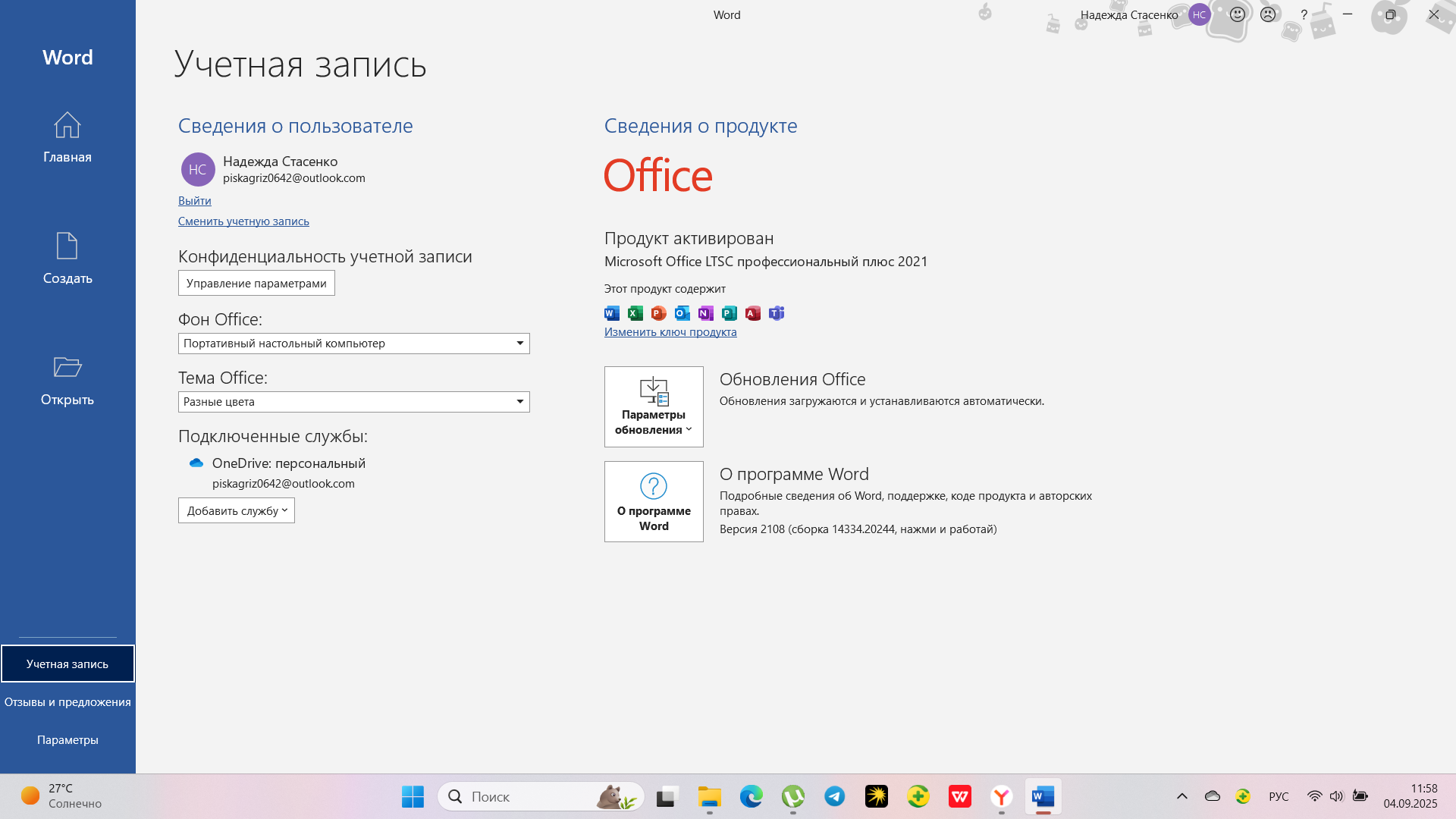Open the Create (Создать) new document icon
Viewport: 1456px width, 819px height.
point(67,246)
